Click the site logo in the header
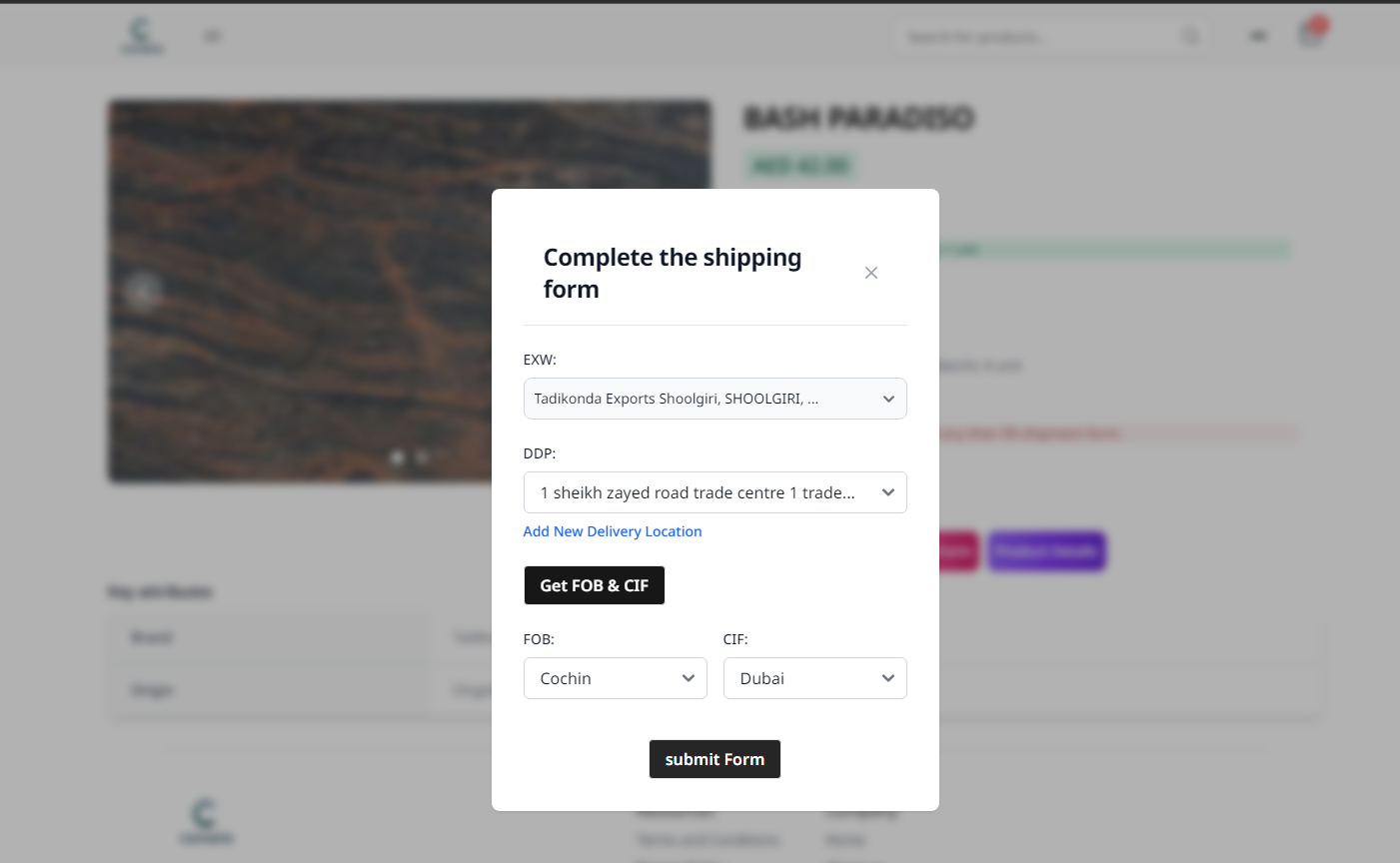The height and width of the screenshot is (863, 1400). (142, 35)
